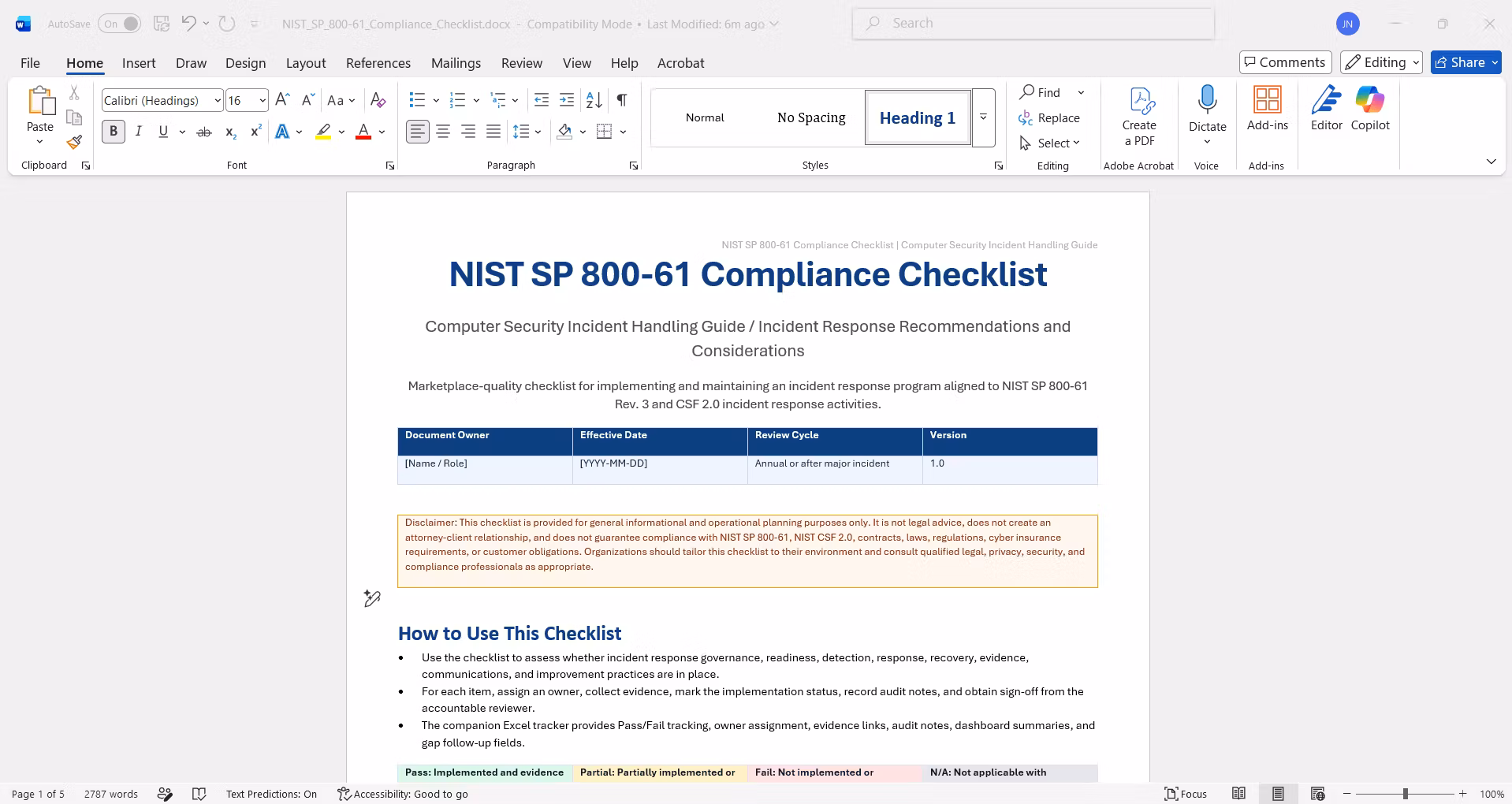Viewport: 1512px width, 804px height.
Task: Launch Copilot from the ribbon
Action: (x=1370, y=109)
